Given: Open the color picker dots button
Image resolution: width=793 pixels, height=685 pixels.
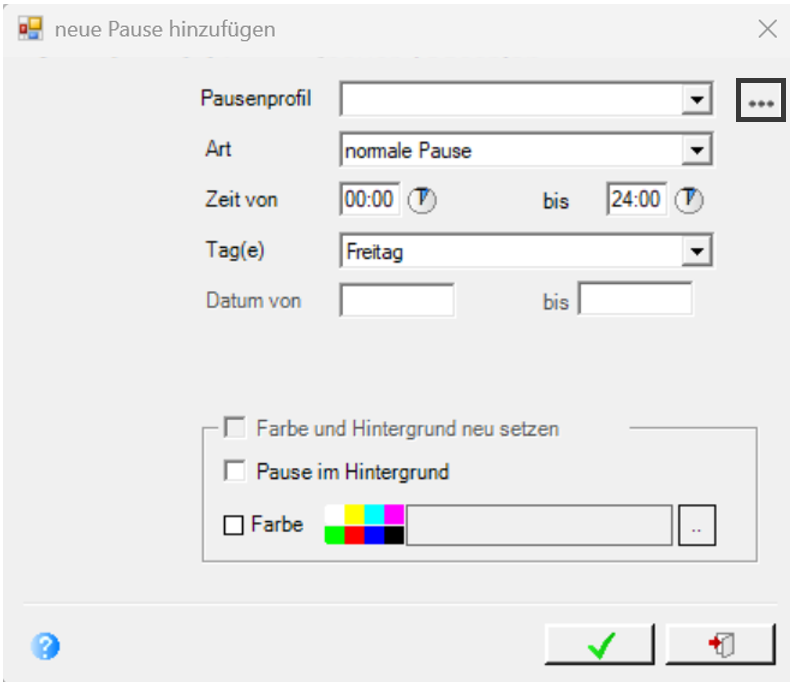Looking at the screenshot, I should click(x=697, y=525).
